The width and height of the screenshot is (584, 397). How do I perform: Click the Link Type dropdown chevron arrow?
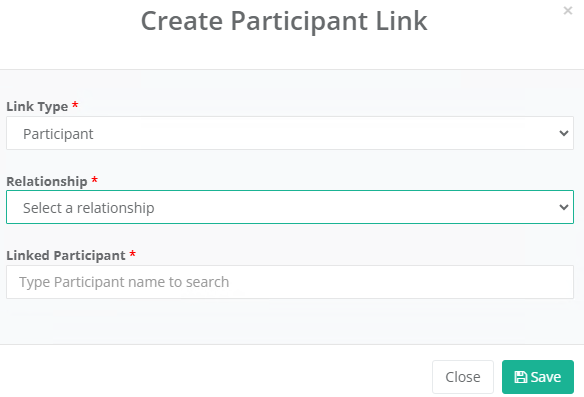(564, 133)
